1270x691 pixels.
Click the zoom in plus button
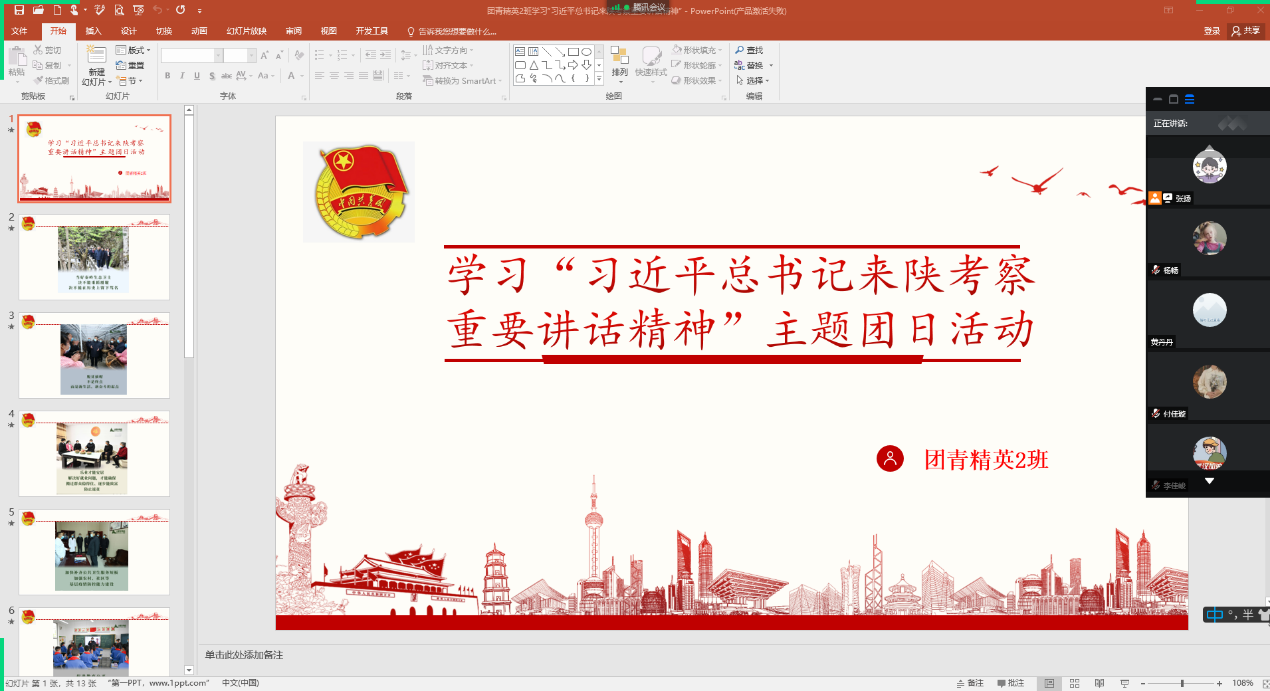click(x=1219, y=683)
